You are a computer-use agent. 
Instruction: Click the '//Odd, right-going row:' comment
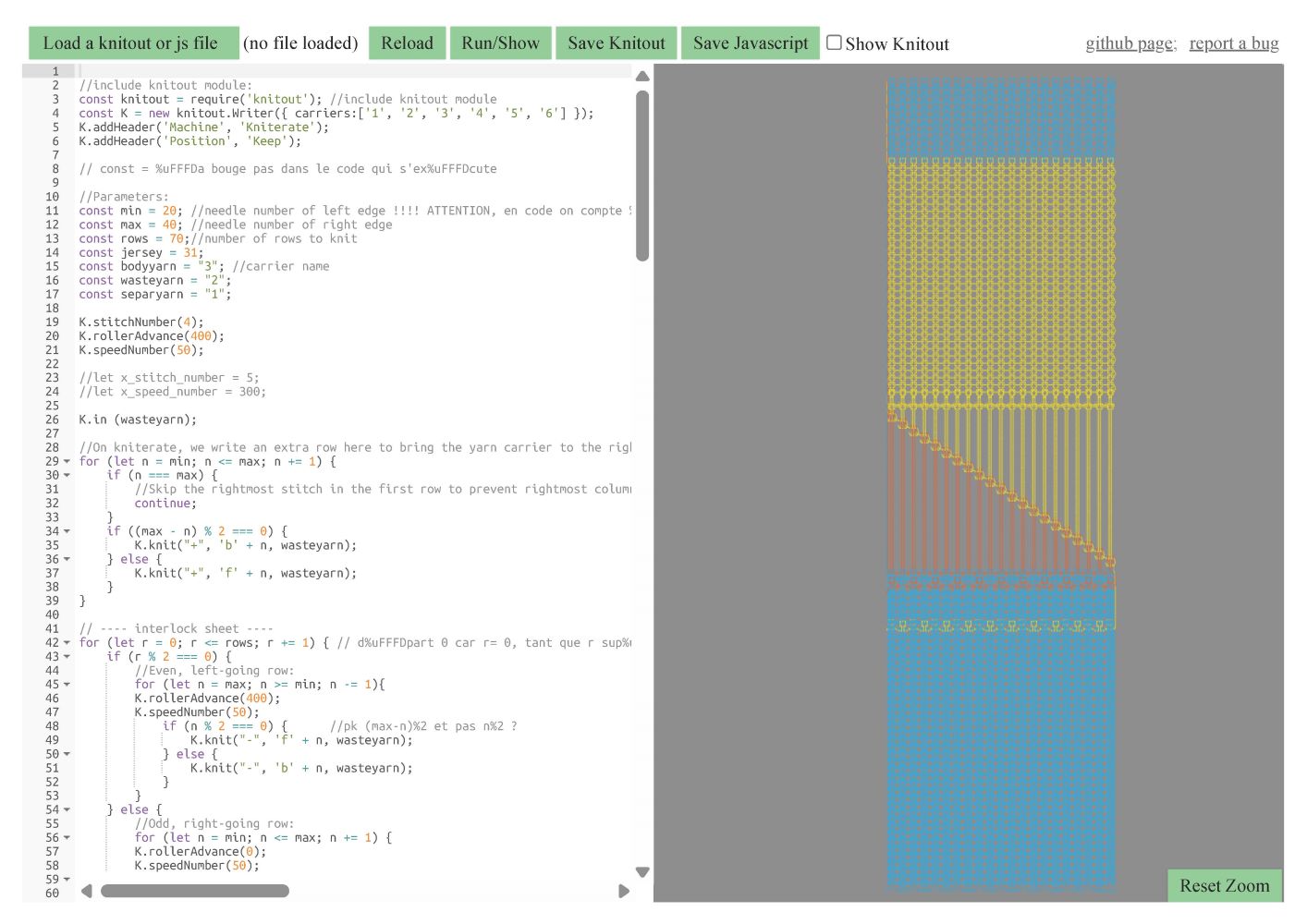pyautogui.click(x=214, y=824)
